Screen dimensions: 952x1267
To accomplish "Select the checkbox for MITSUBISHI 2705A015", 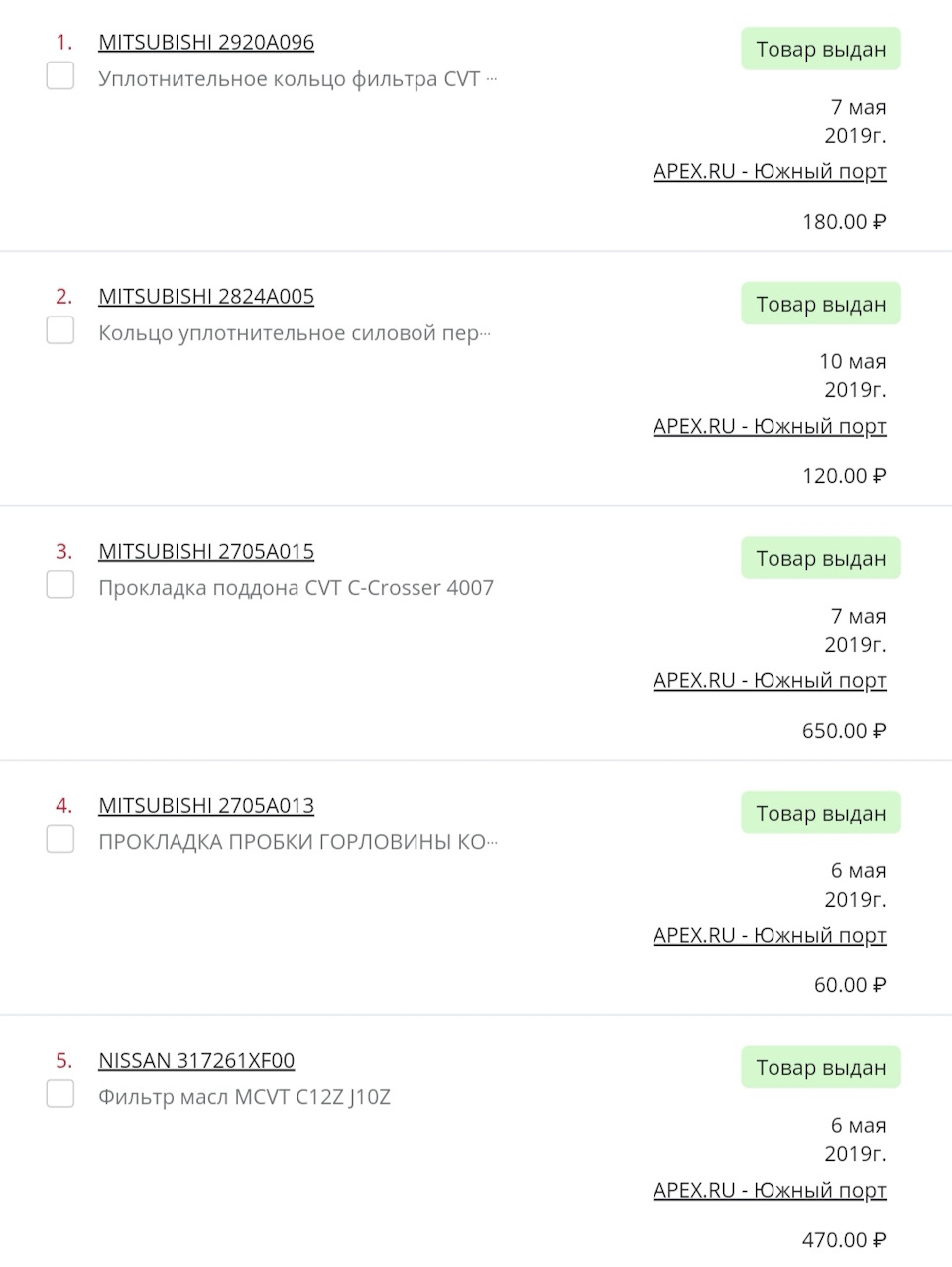I will (60, 585).
